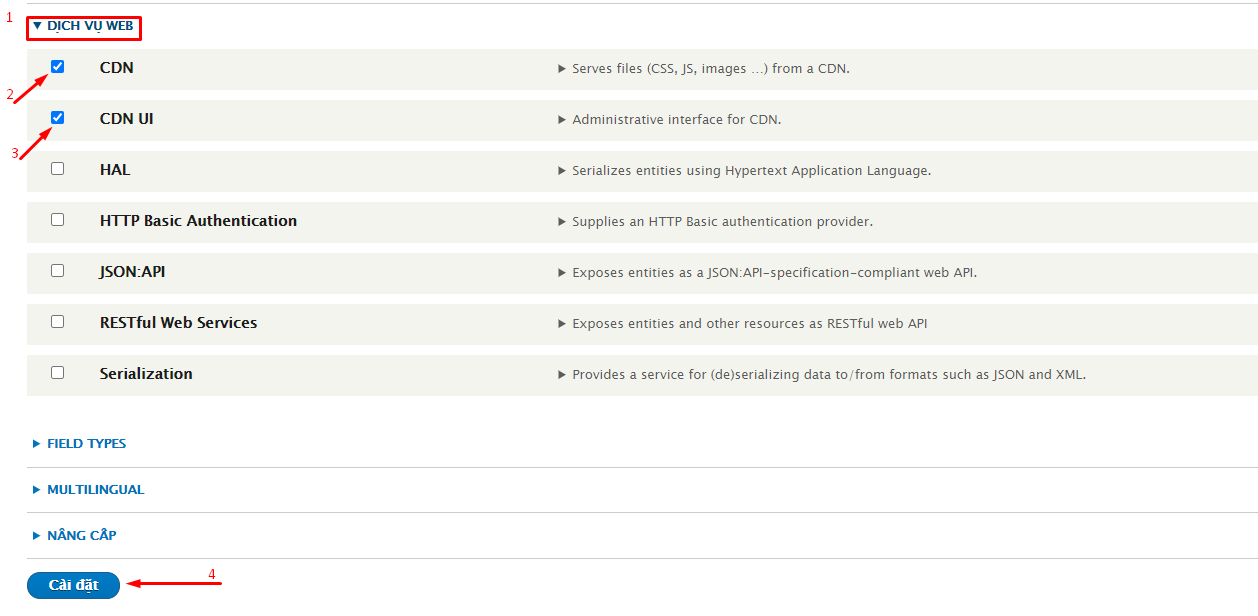Expand Serialization description about JSON and XML
1258x616 pixels.
tap(828, 375)
